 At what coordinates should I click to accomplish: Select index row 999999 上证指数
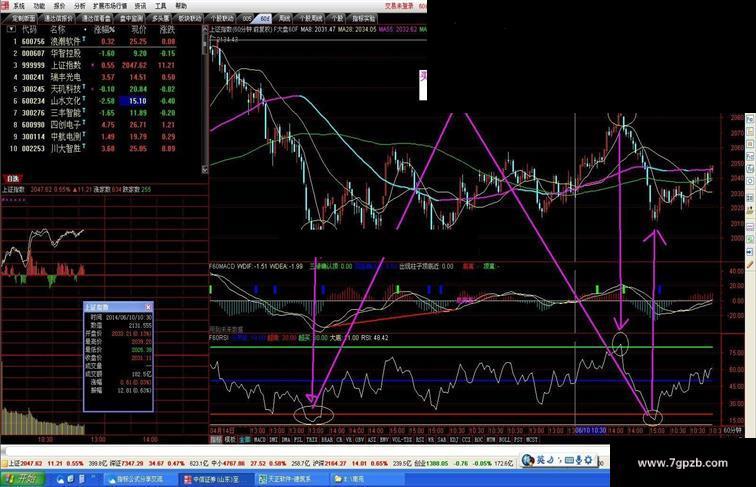[x=93, y=65]
